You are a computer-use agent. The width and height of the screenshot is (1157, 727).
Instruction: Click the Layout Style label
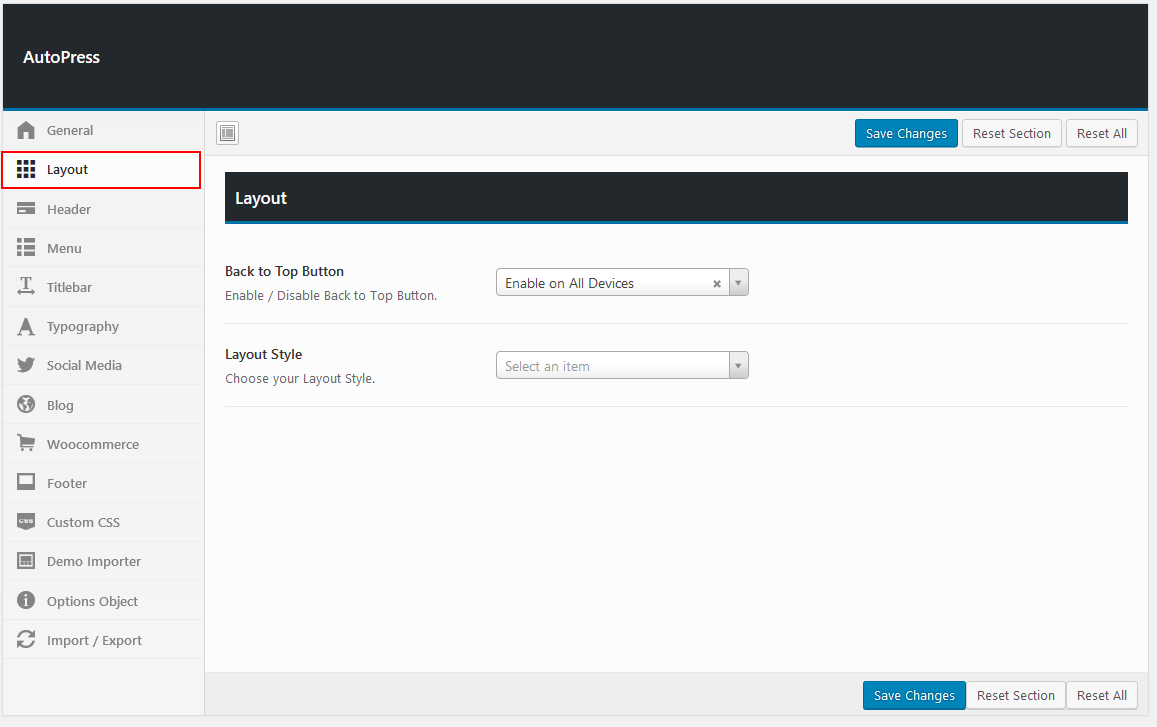click(x=263, y=354)
